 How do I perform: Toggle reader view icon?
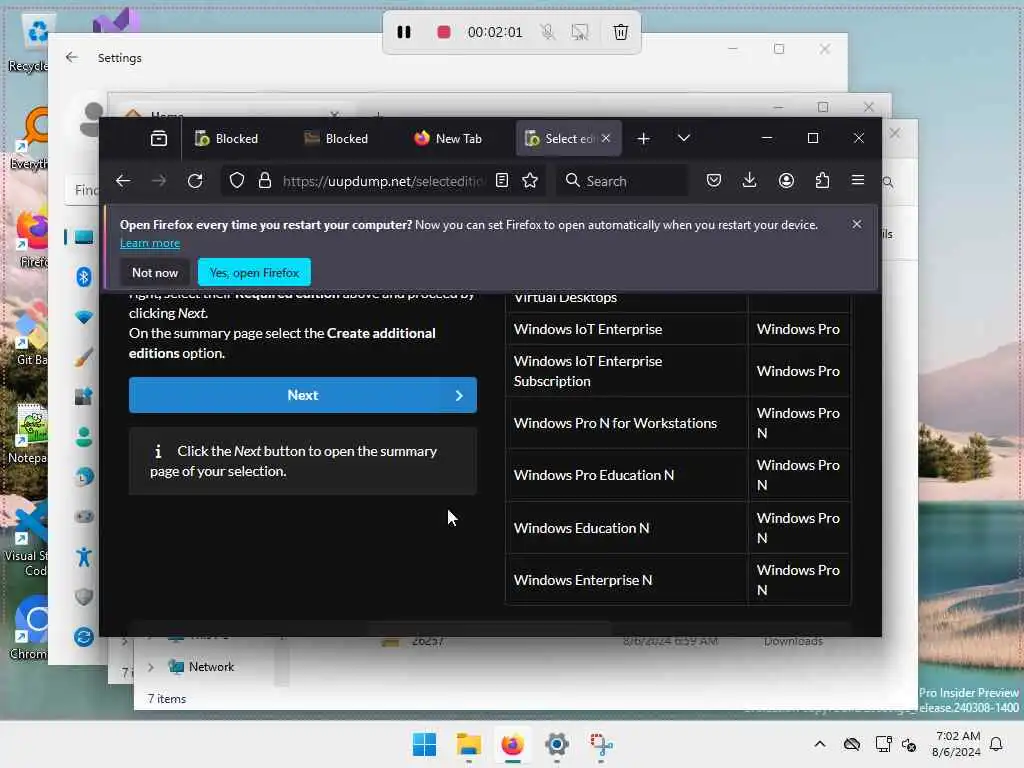(502, 181)
